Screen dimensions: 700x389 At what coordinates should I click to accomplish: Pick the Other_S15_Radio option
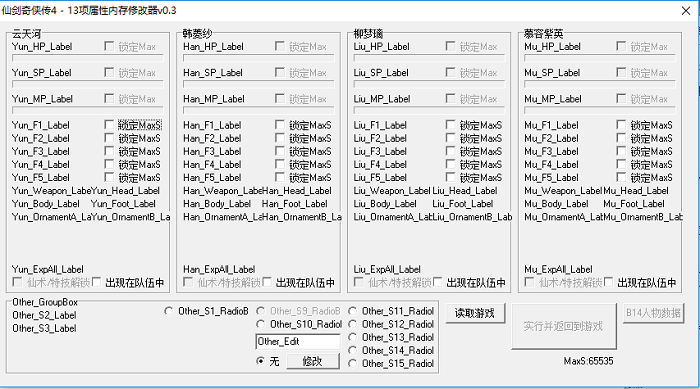352,363
